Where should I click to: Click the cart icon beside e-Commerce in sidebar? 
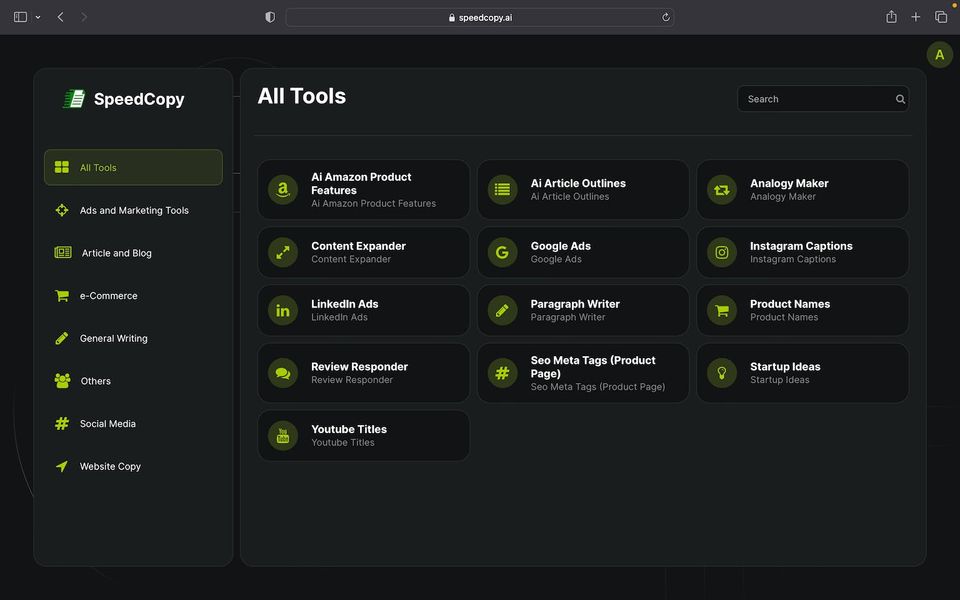pos(62,296)
